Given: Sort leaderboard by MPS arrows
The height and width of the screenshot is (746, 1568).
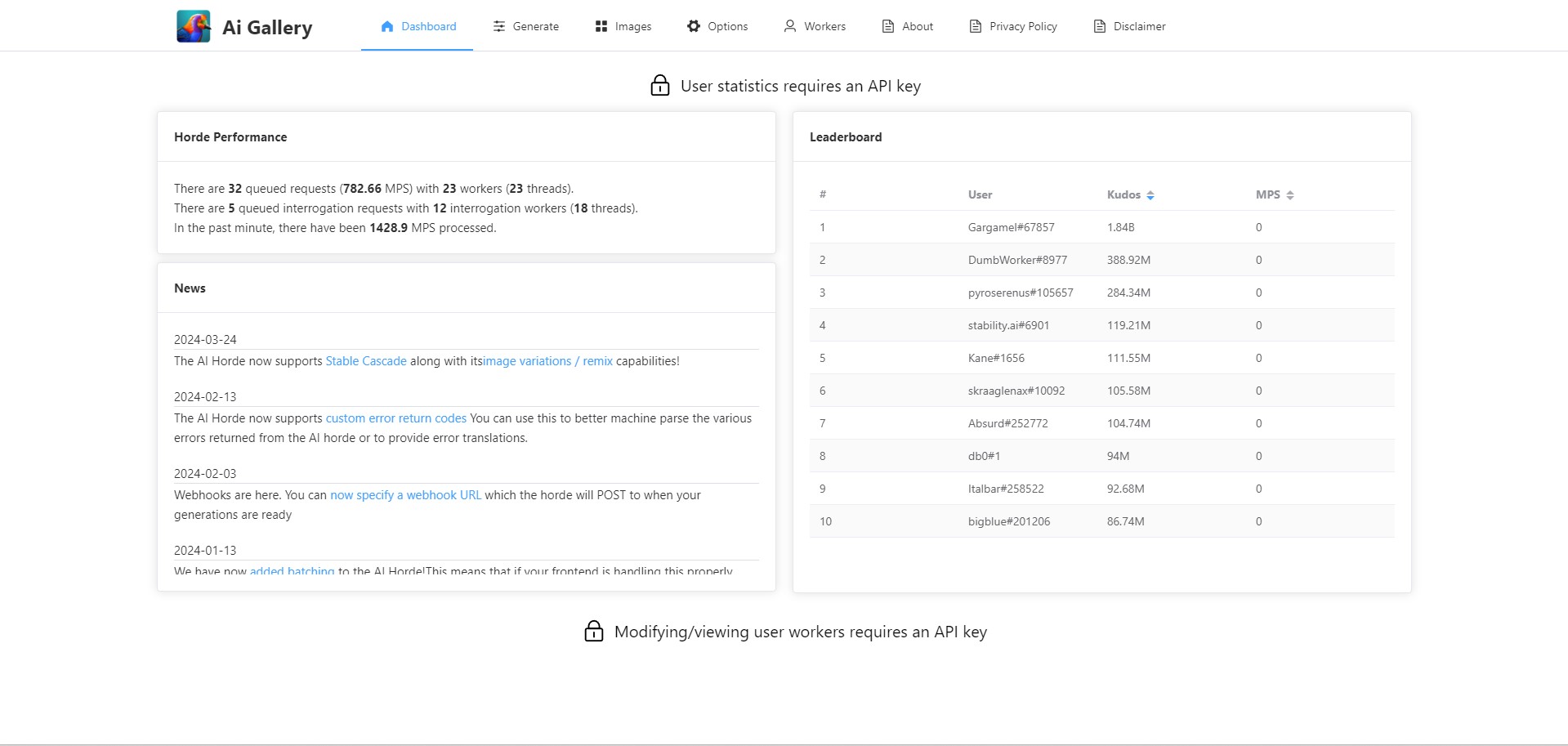Looking at the screenshot, I should pyautogui.click(x=1290, y=195).
